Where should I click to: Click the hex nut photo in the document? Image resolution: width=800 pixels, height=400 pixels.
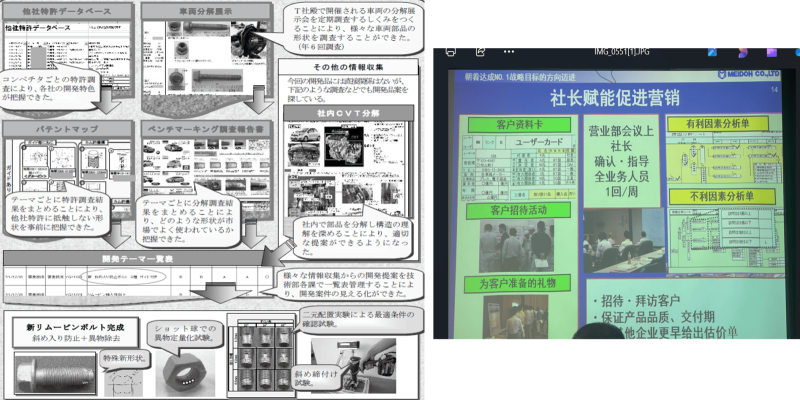[184, 373]
